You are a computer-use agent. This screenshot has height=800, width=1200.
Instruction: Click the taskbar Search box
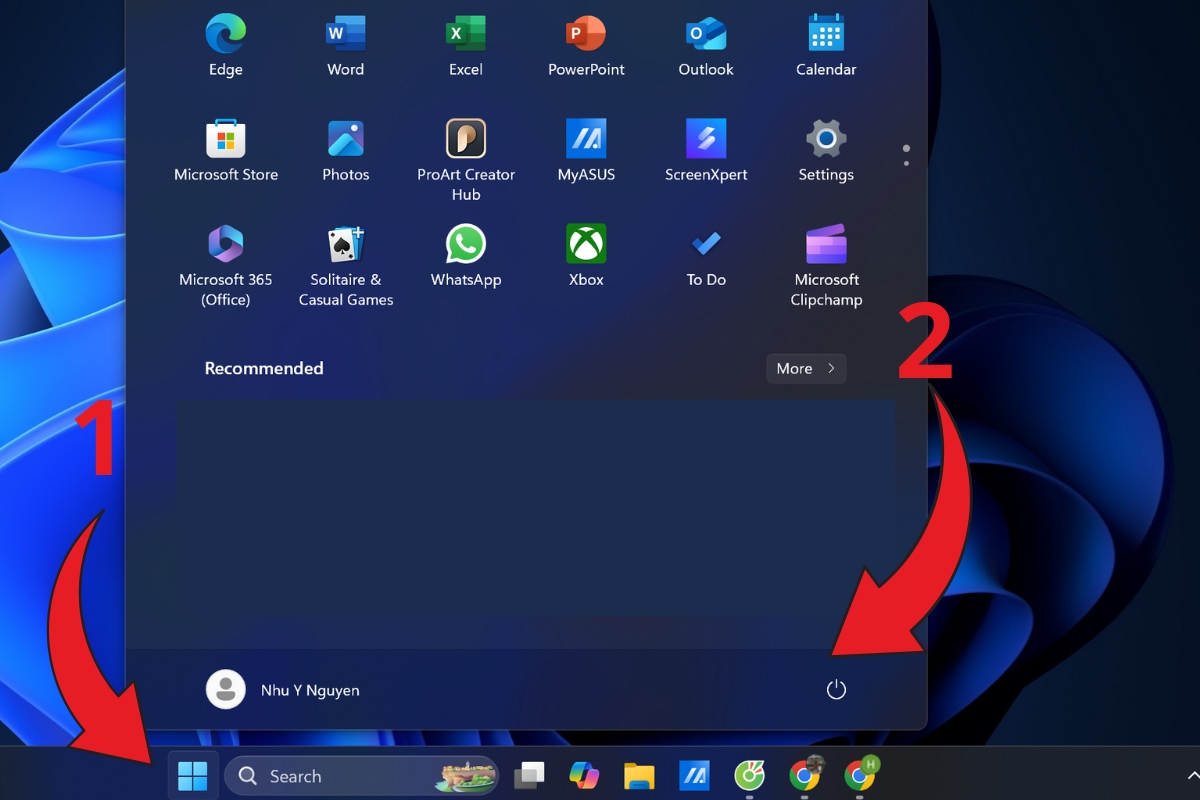361,775
